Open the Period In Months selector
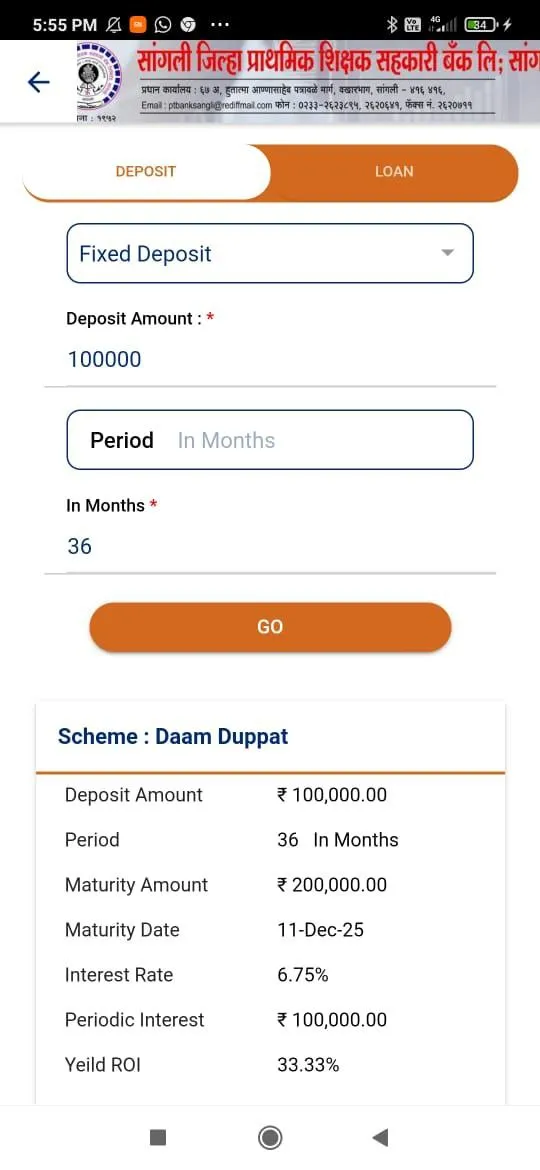 click(270, 439)
